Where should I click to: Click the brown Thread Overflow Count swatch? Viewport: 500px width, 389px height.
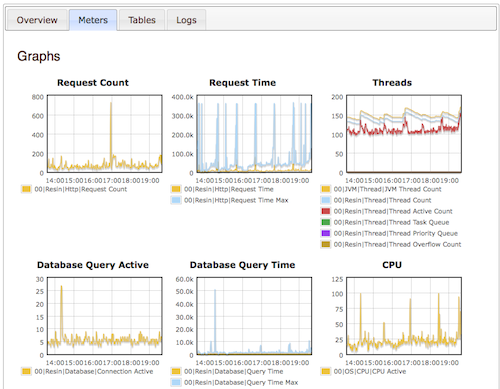tap(326, 244)
